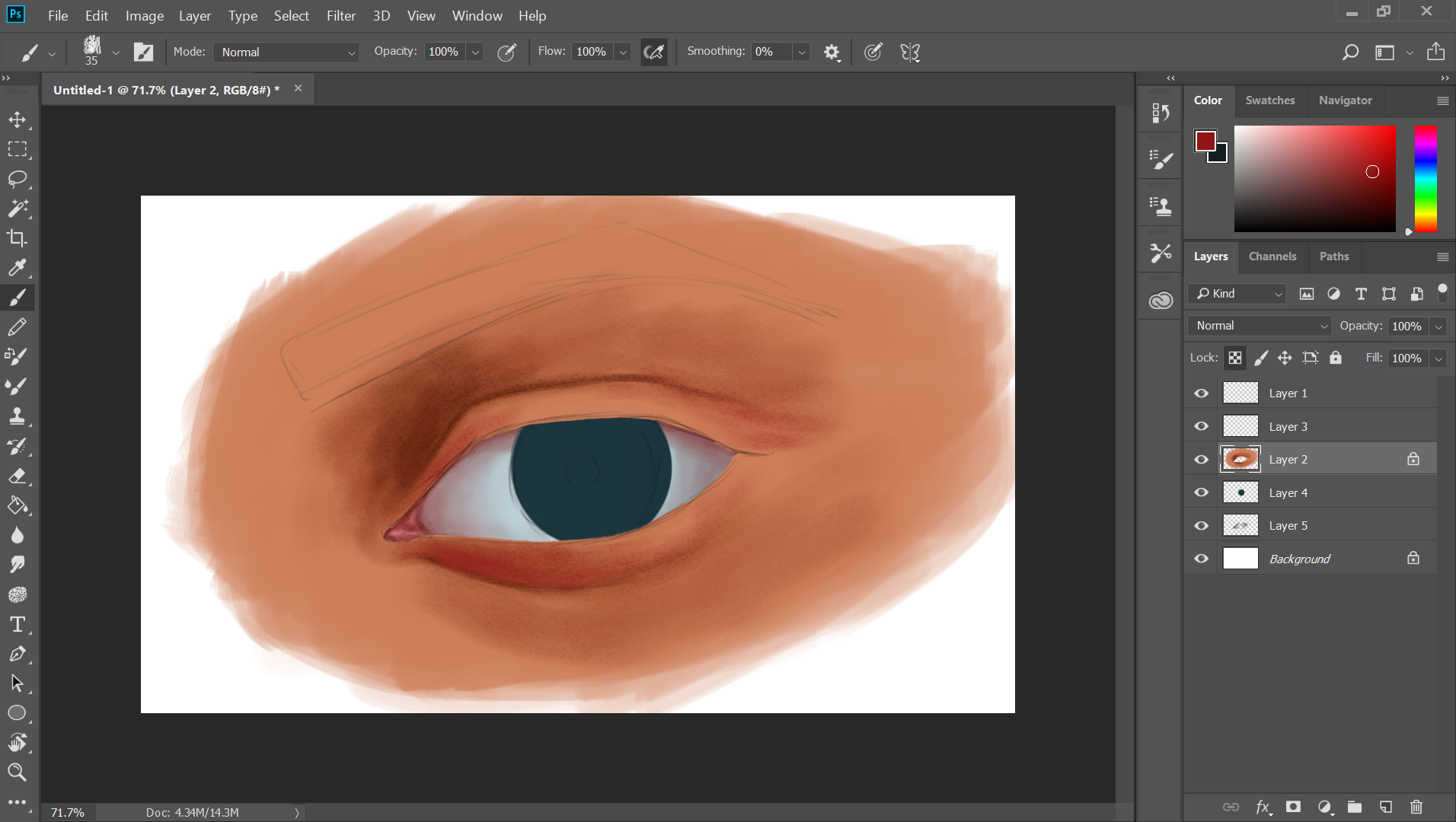Select the Move tool
The height and width of the screenshot is (822, 1456).
(18, 119)
